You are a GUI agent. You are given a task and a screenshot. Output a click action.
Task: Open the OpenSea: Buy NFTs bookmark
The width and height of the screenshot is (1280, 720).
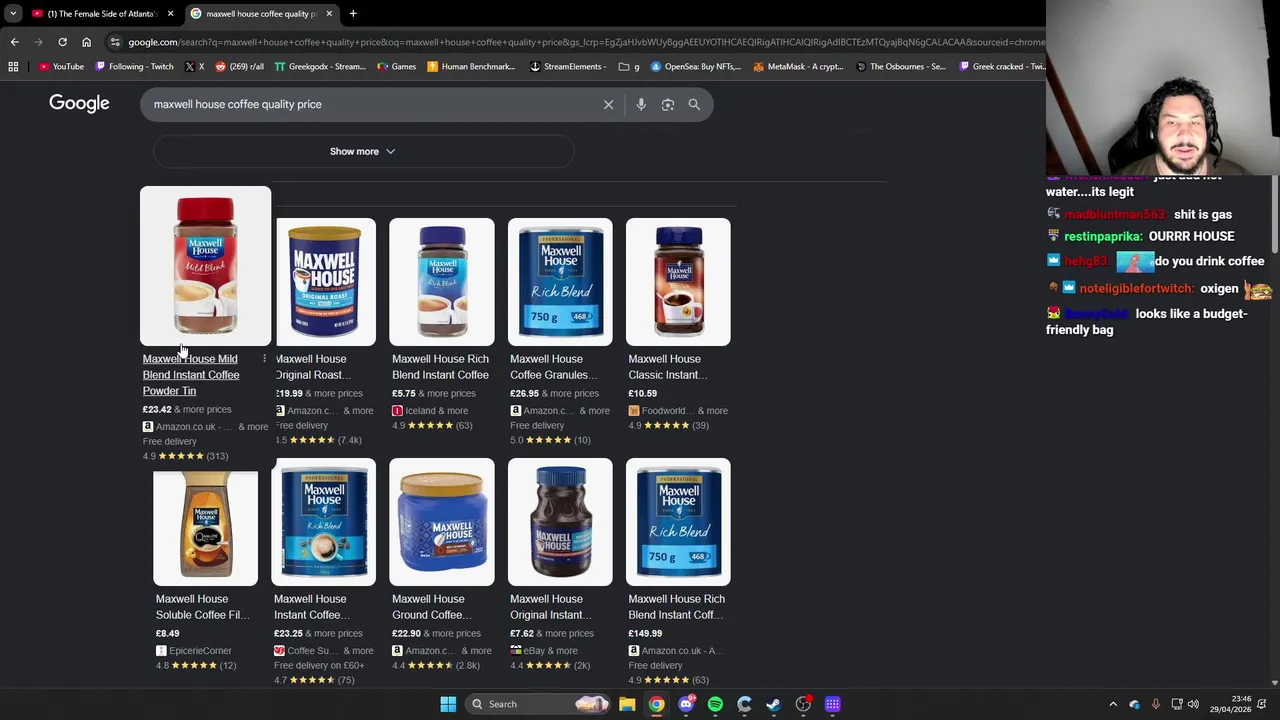[x=696, y=67]
